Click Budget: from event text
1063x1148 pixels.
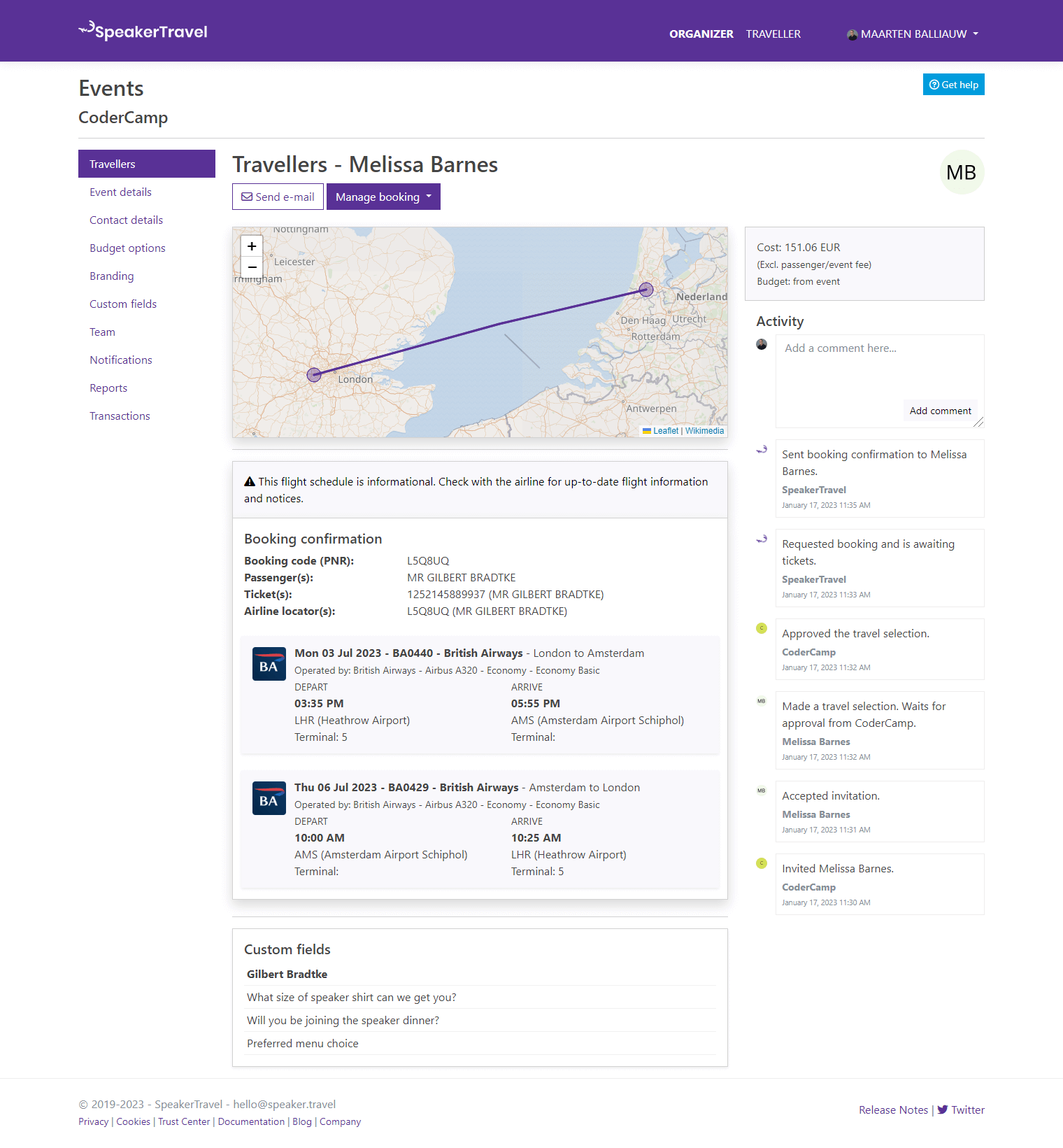[799, 281]
